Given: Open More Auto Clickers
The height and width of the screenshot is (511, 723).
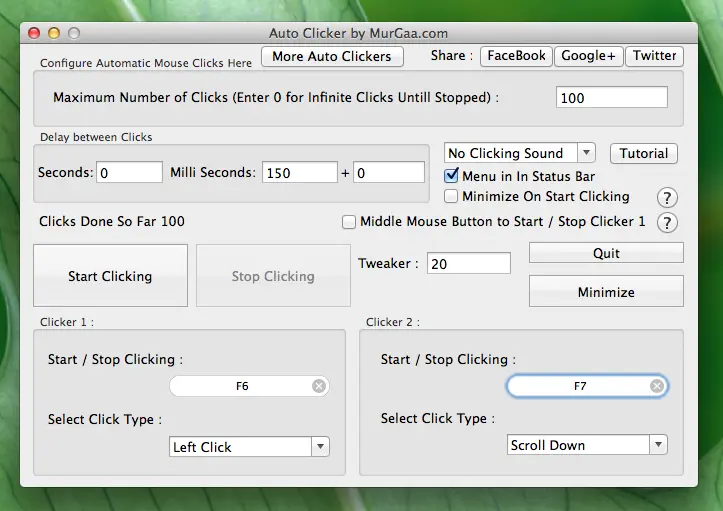Looking at the screenshot, I should tap(332, 56).
